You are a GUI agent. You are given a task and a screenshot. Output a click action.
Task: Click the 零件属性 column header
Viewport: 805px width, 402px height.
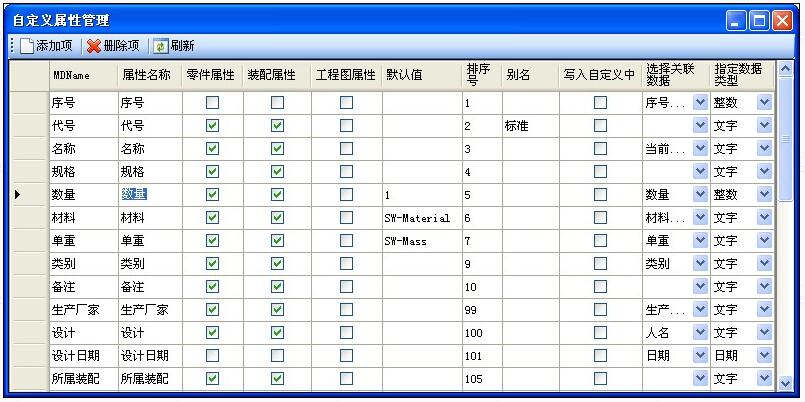(x=212, y=76)
